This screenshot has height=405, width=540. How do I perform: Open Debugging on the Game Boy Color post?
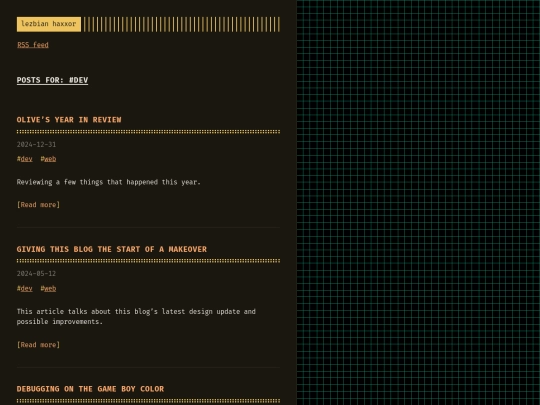[90, 389]
